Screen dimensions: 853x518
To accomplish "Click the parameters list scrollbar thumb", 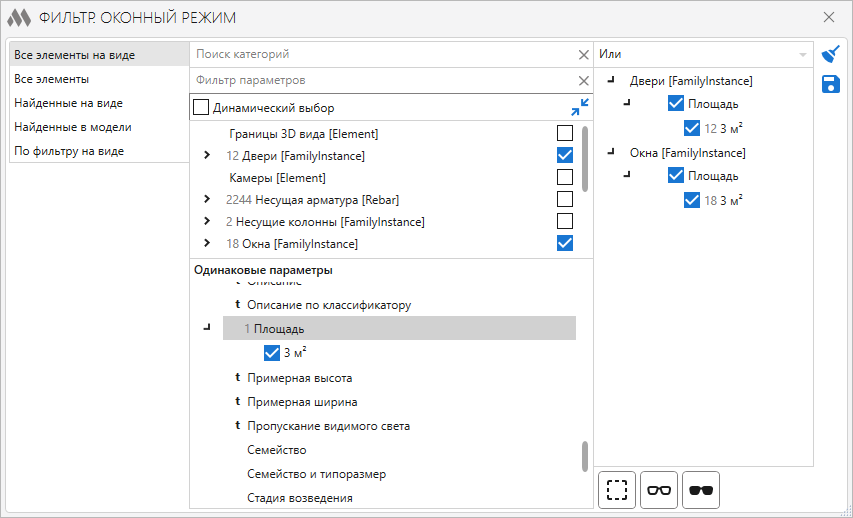I will pyautogui.click(x=585, y=456).
